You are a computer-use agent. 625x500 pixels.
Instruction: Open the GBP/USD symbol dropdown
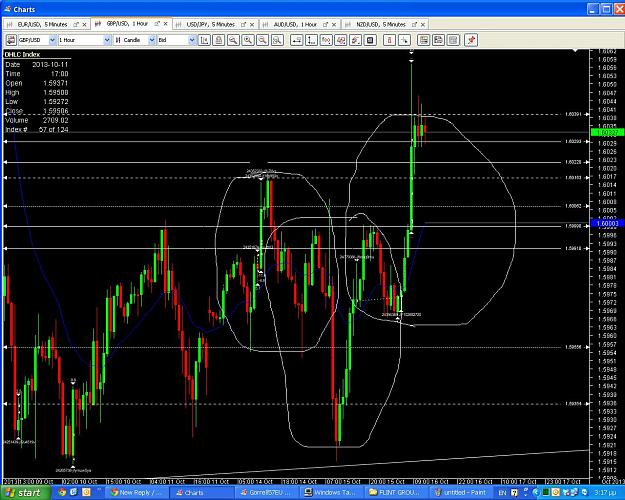(x=52, y=40)
